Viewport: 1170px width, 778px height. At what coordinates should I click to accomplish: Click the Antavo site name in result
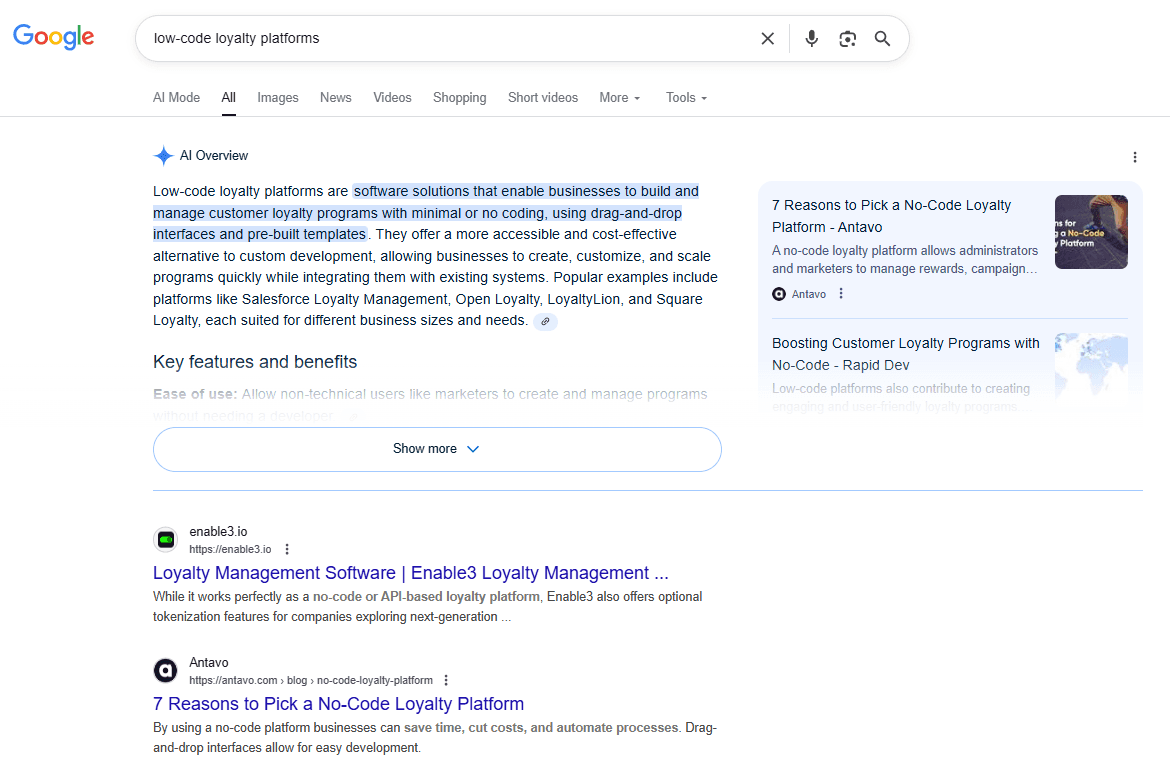(x=209, y=662)
